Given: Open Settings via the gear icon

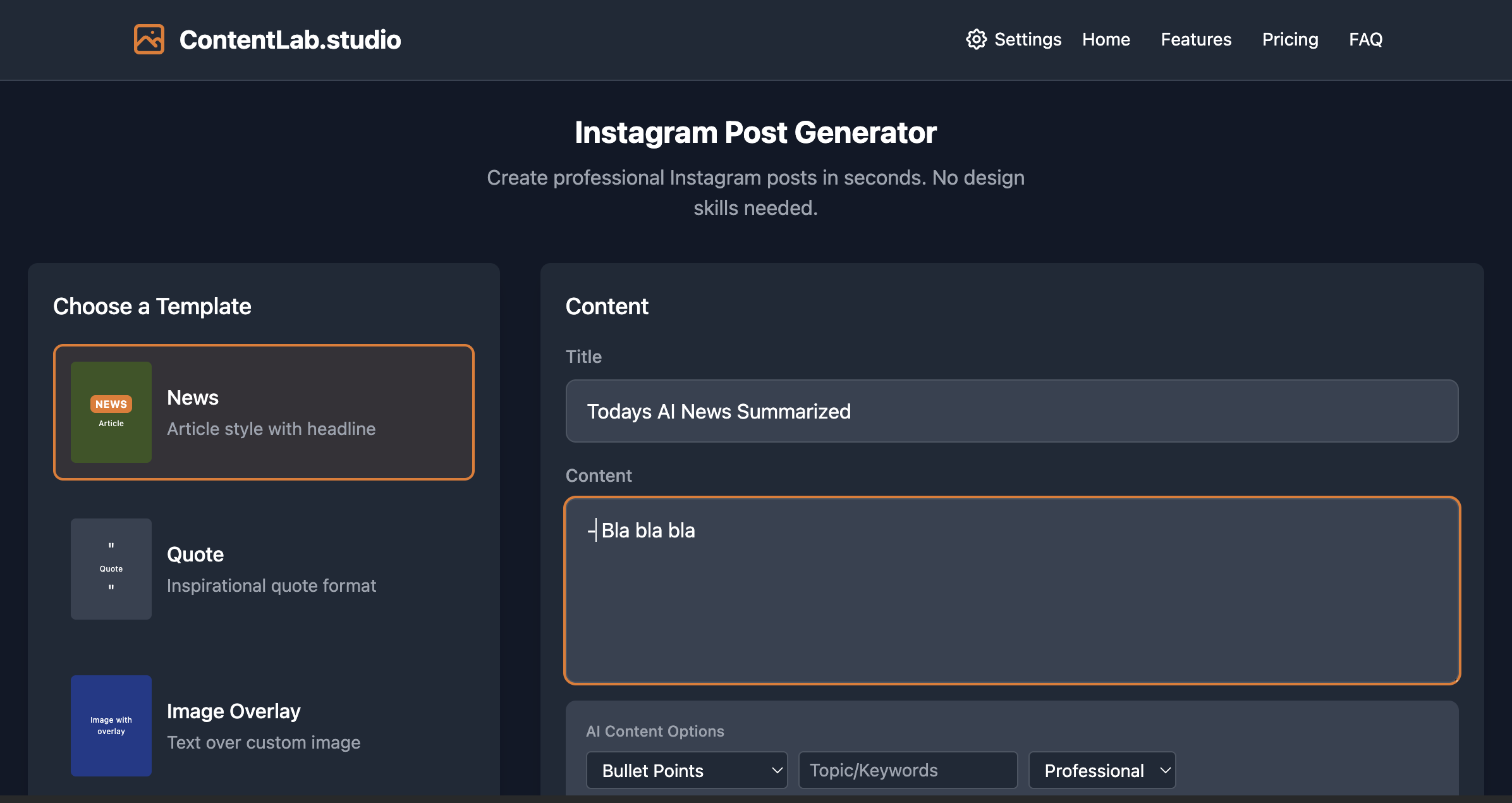Looking at the screenshot, I should (x=975, y=39).
